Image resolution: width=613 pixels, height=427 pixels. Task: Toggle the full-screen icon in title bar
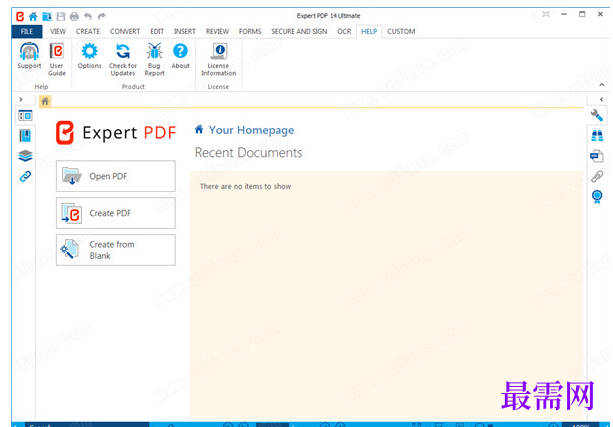546,14
